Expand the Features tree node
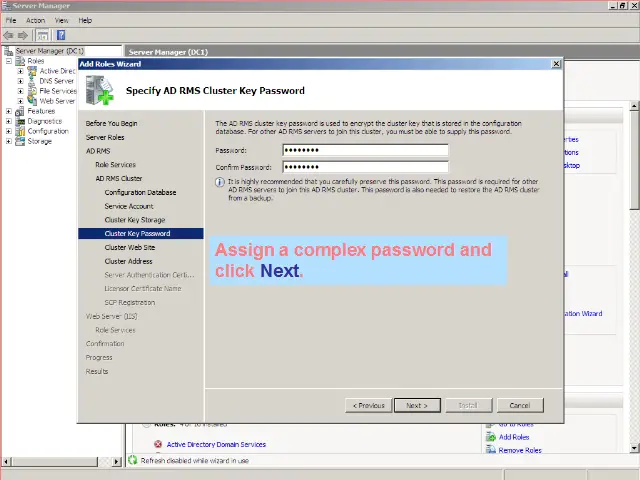This screenshot has height=480, width=640. (x=9, y=111)
